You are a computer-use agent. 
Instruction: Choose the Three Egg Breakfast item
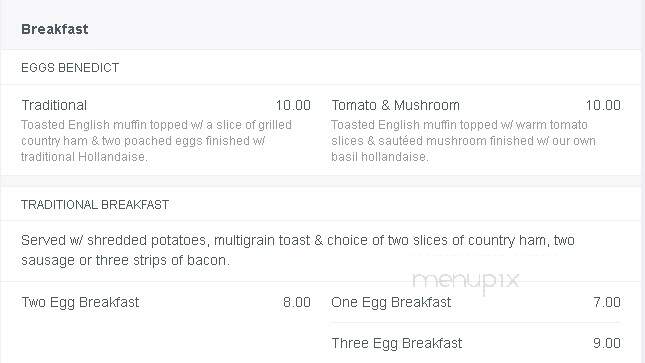pyautogui.click(x=397, y=343)
